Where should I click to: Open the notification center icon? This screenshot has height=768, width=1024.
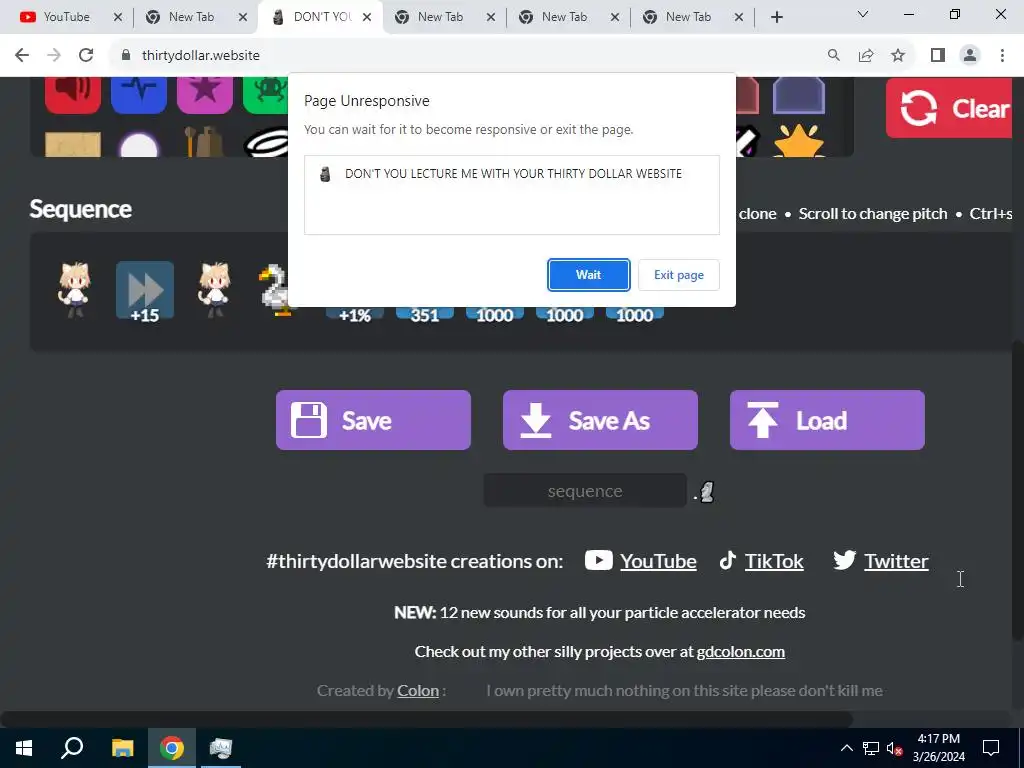(x=991, y=748)
